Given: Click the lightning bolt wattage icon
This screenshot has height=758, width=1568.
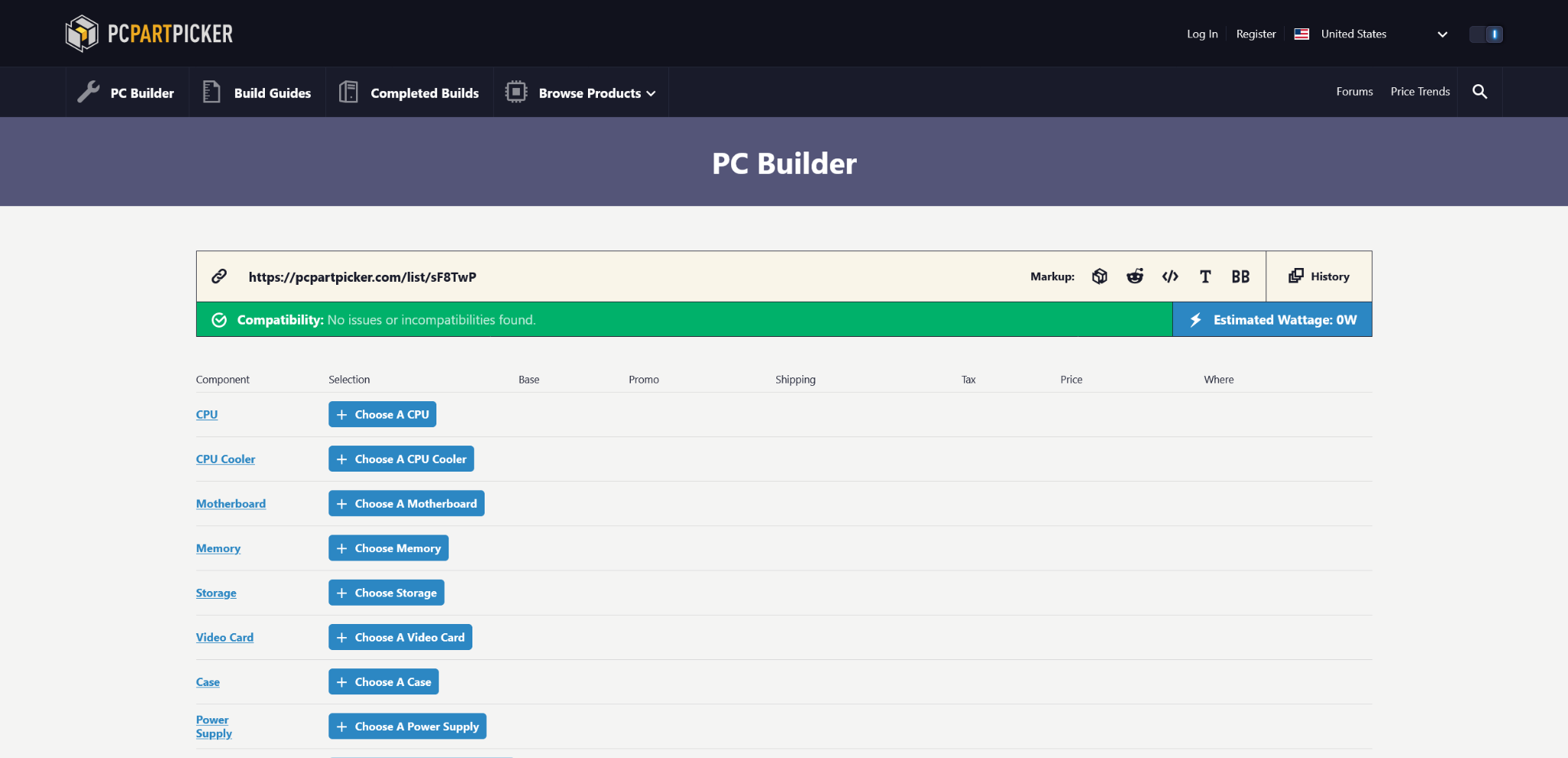Looking at the screenshot, I should click(x=1195, y=320).
